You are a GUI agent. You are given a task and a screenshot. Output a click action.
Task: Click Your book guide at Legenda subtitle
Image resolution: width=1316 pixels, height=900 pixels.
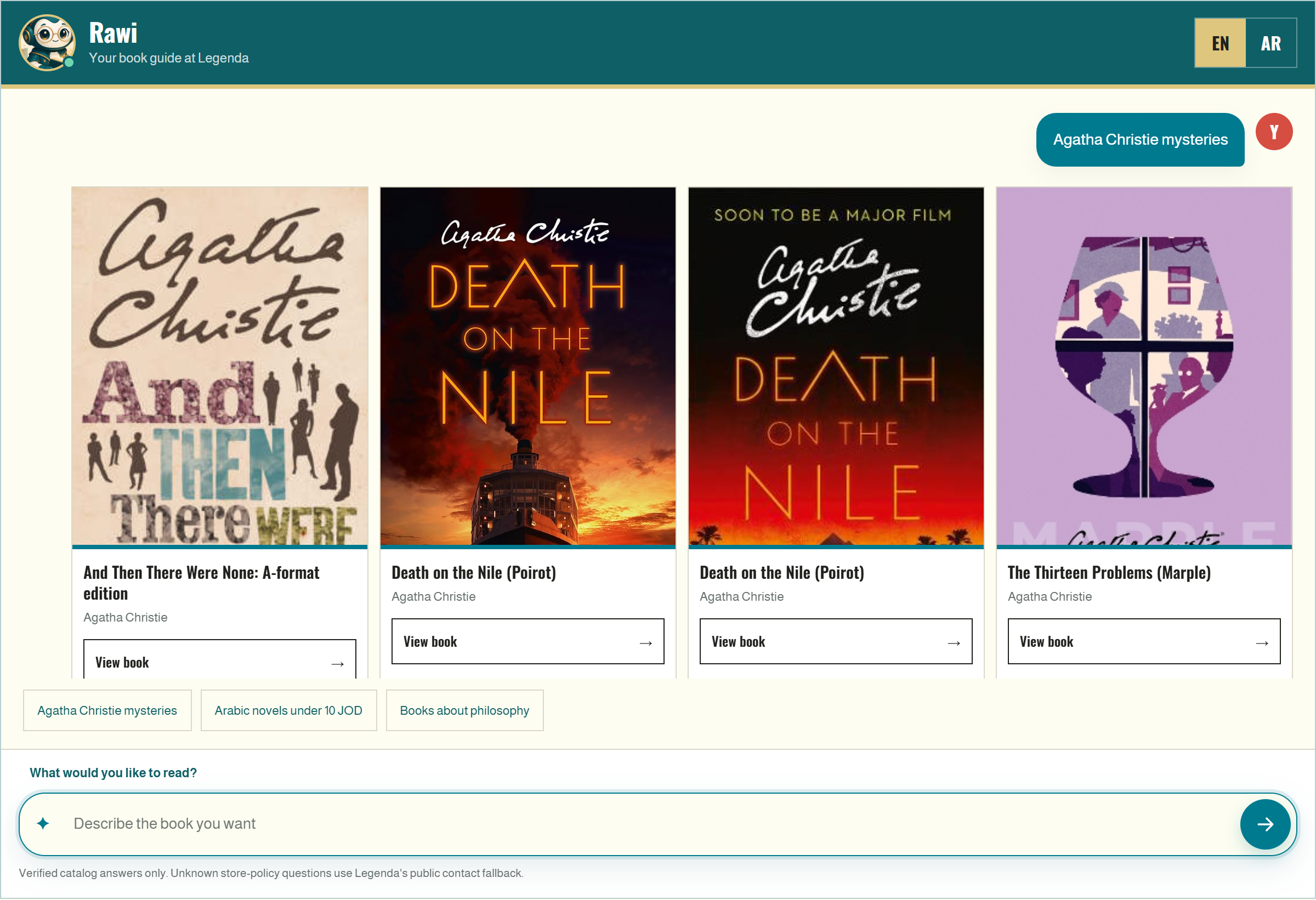coord(169,58)
